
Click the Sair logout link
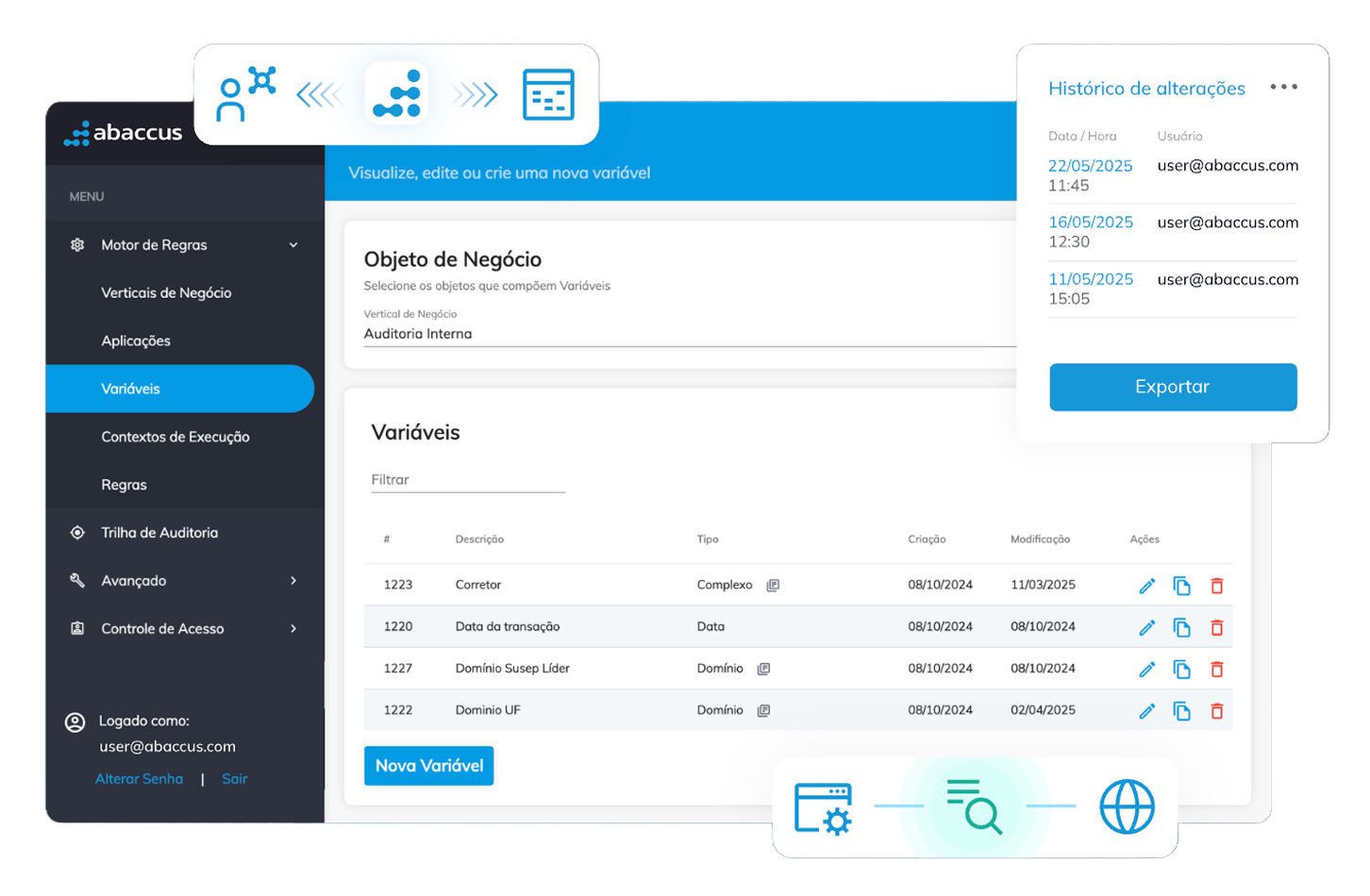234,779
